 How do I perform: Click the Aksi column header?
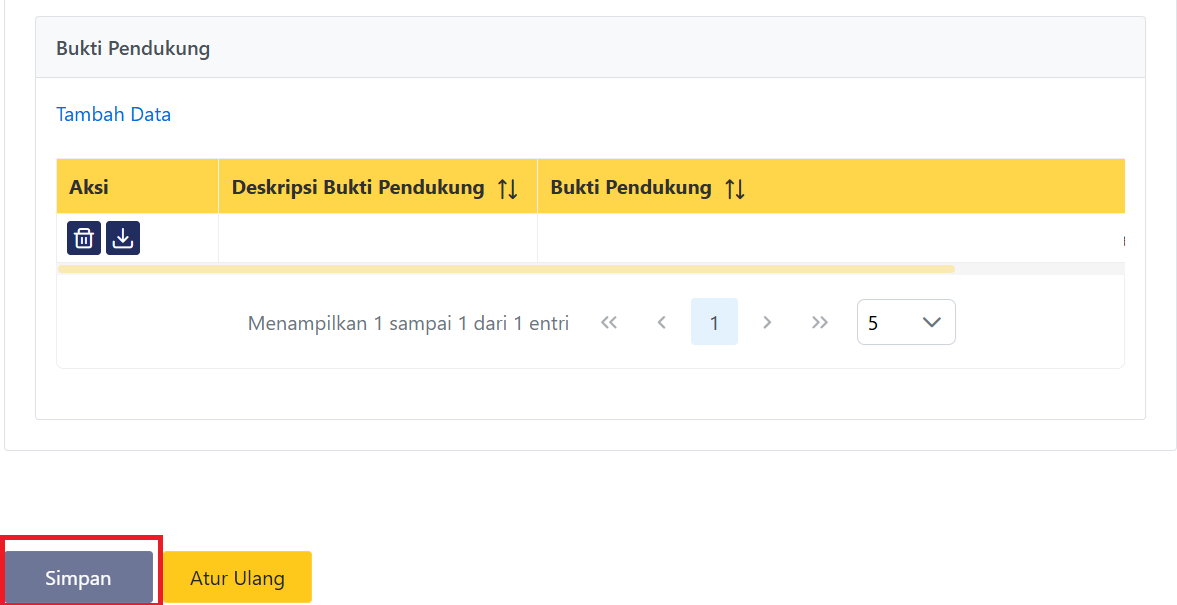[x=89, y=187]
